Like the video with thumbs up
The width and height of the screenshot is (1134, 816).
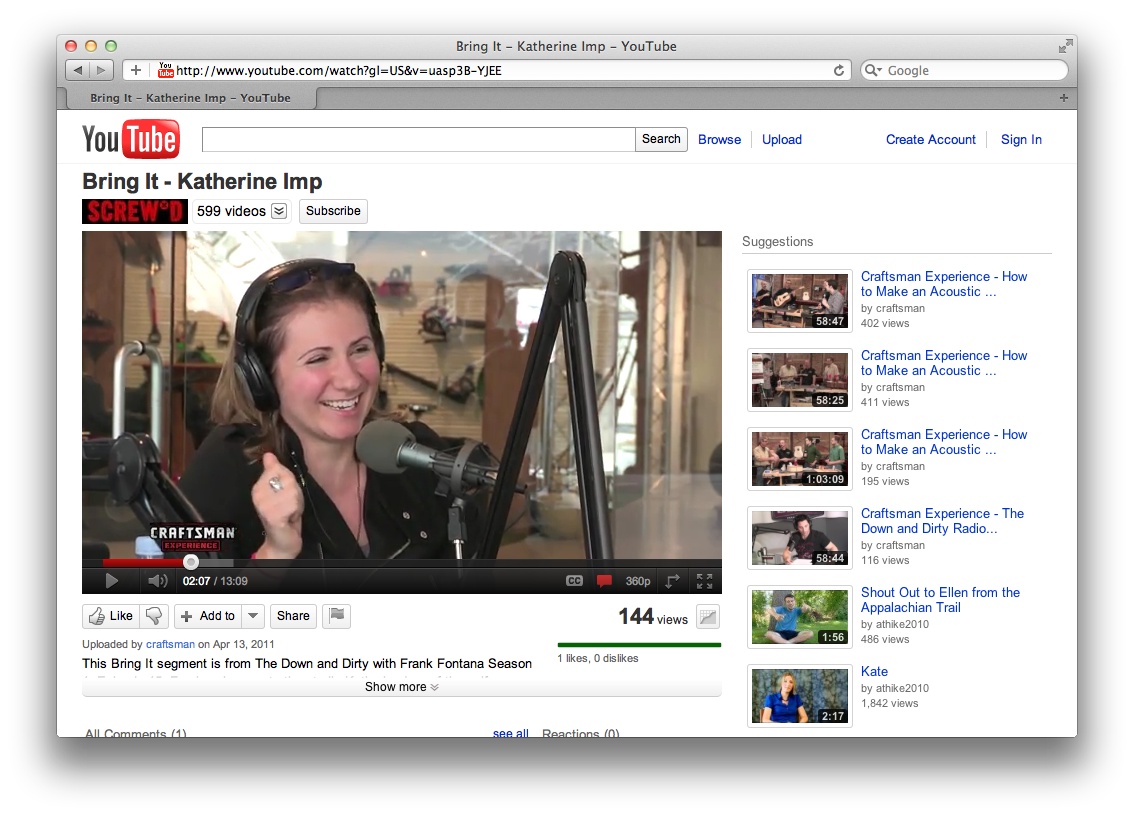coord(111,616)
